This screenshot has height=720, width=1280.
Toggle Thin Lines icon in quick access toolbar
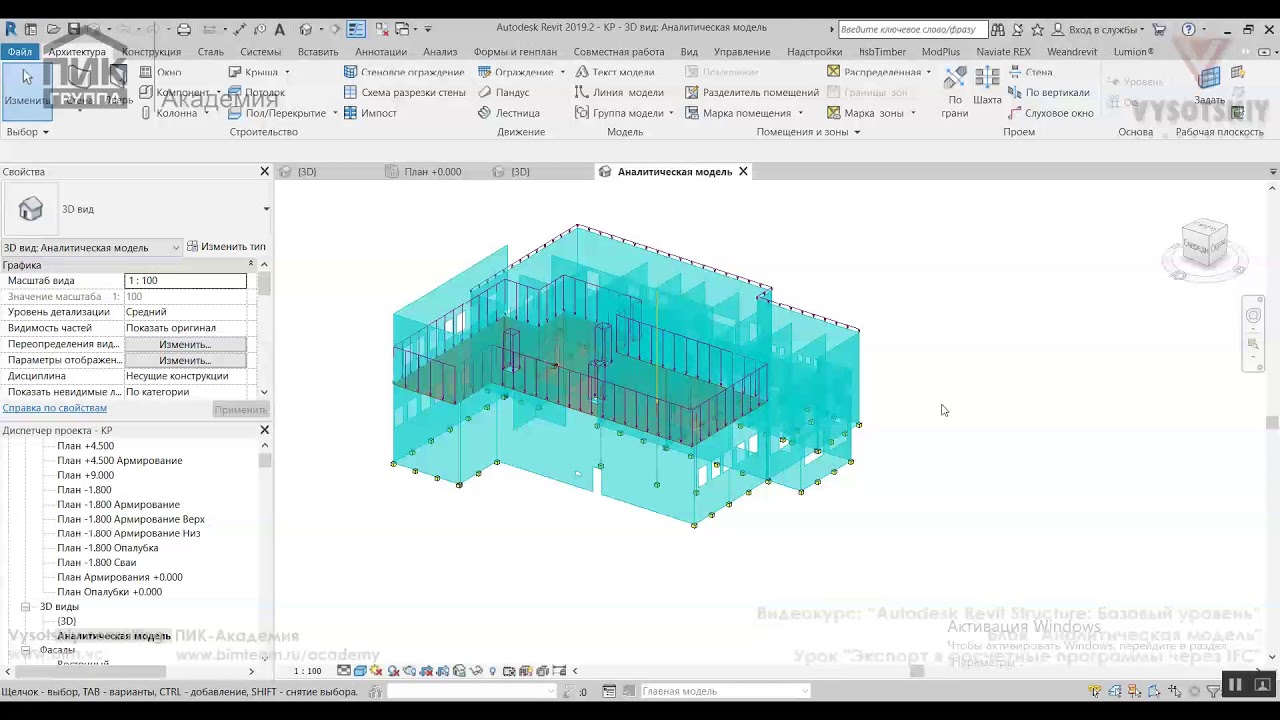pyautogui.click(x=356, y=29)
